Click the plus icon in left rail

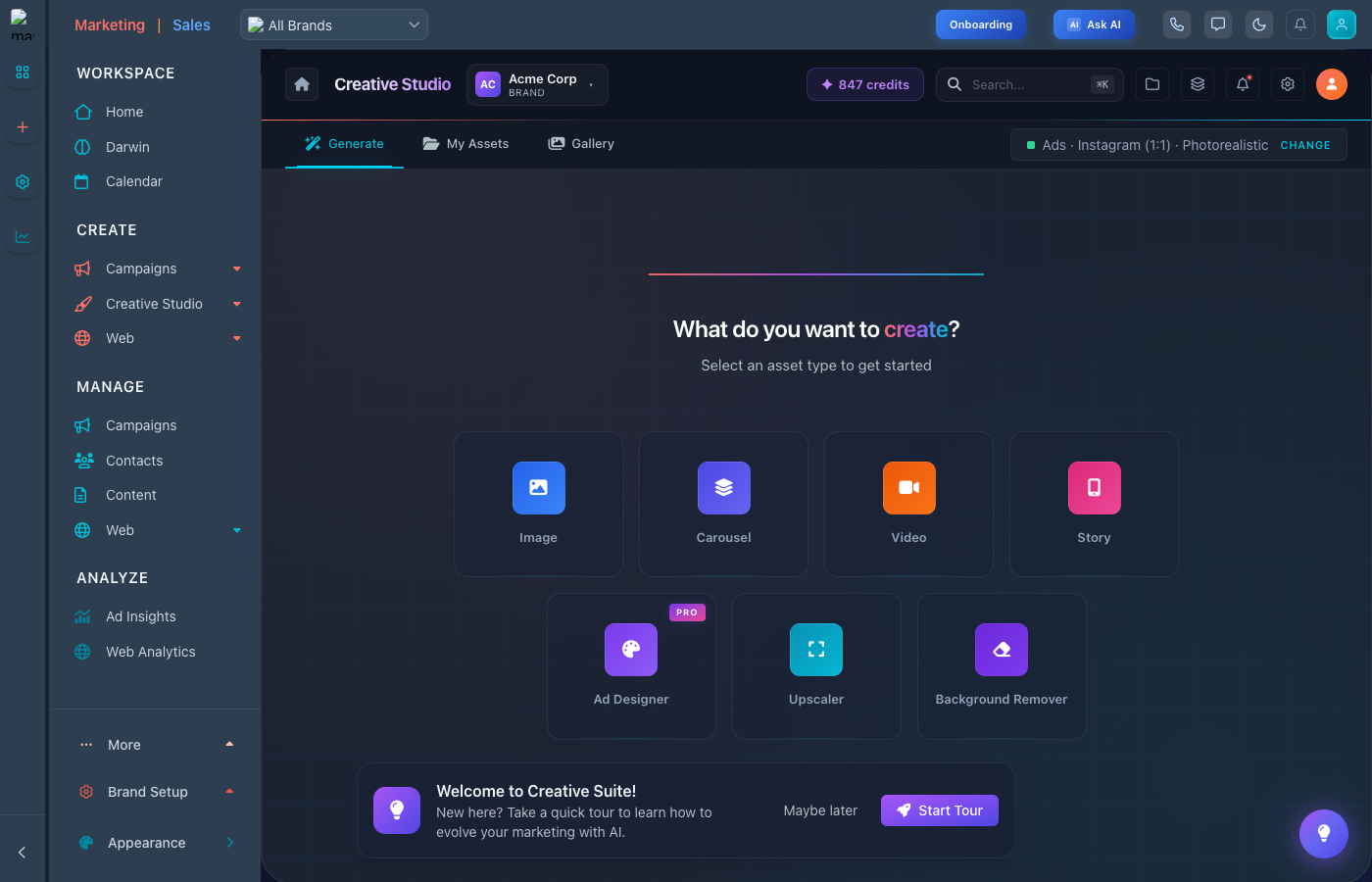point(23,127)
